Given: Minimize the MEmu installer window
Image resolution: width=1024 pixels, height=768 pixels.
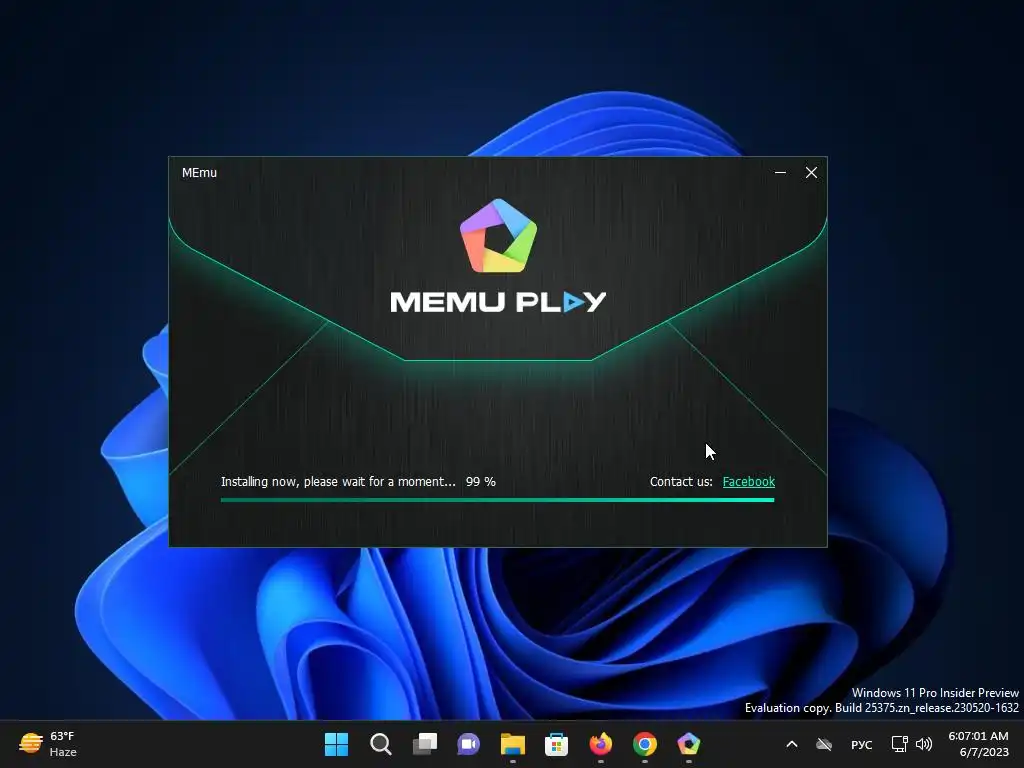Looking at the screenshot, I should coord(780,172).
